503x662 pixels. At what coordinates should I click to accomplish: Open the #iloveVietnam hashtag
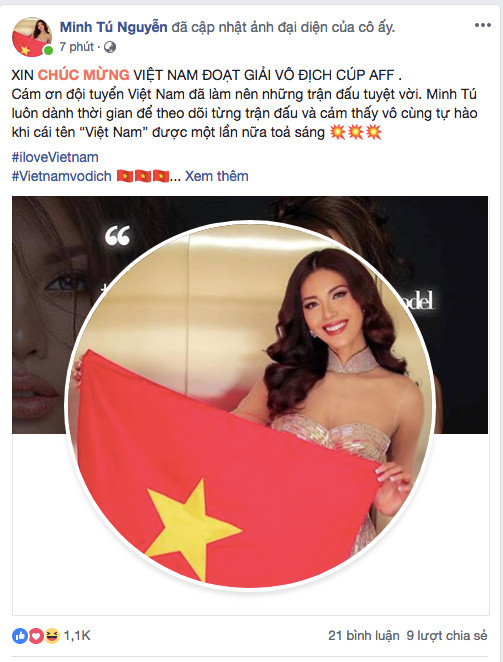(x=55, y=157)
